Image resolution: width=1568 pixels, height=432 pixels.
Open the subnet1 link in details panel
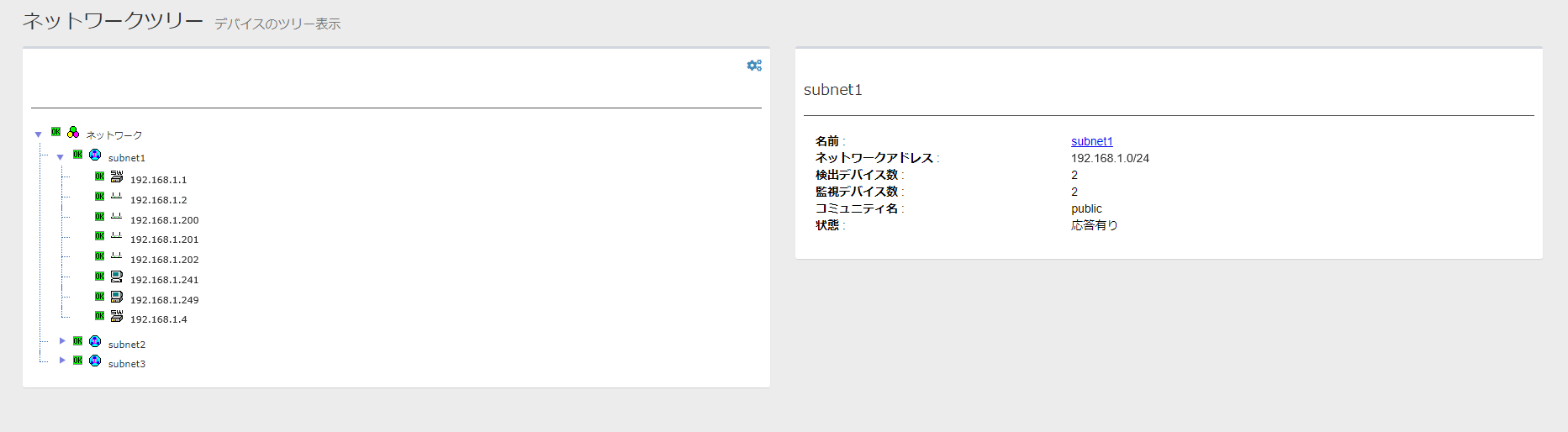tap(1091, 141)
